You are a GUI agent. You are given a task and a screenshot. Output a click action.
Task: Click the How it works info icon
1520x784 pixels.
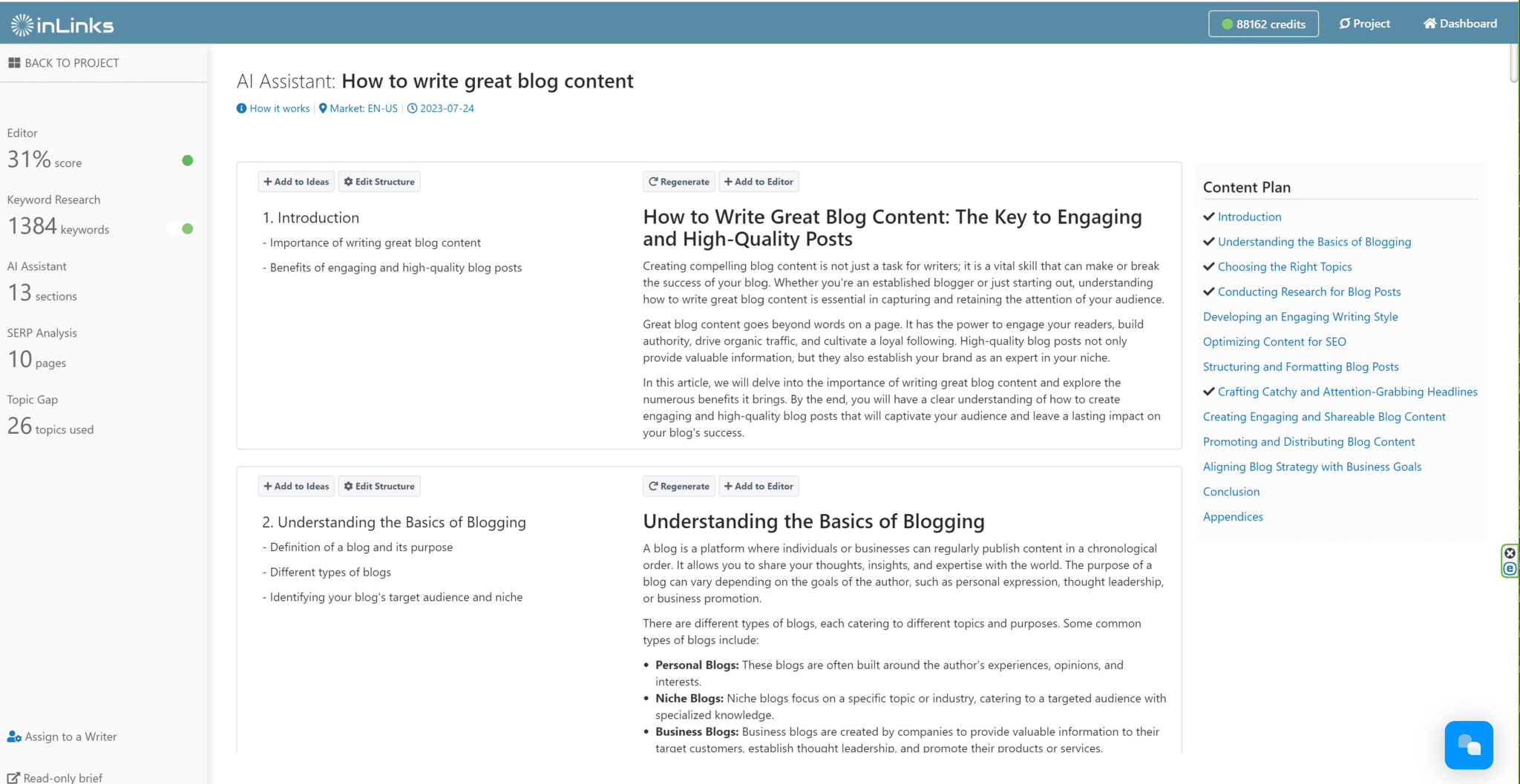click(241, 108)
